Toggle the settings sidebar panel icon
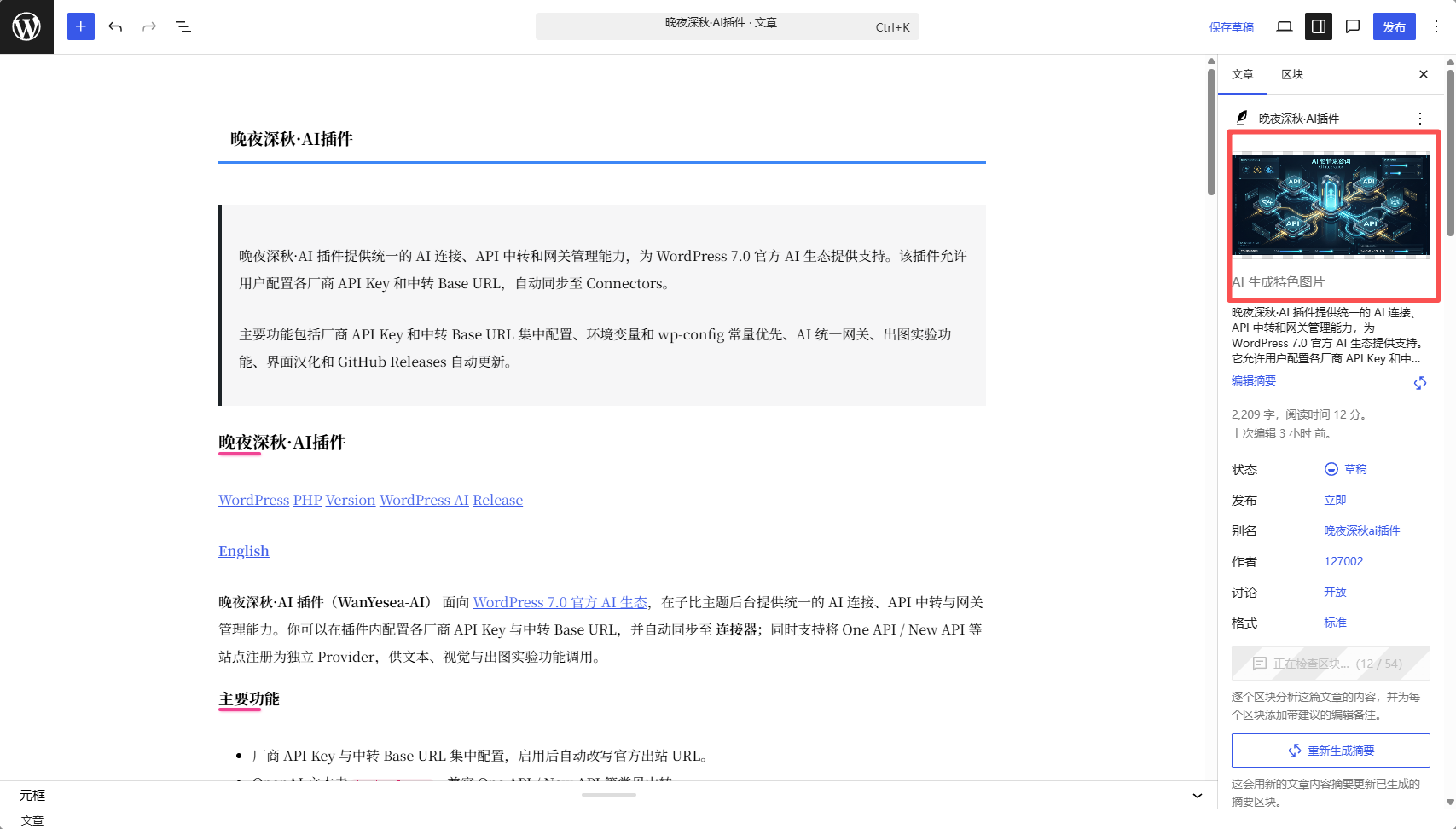The height and width of the screenshot is (829, 1456). (1319, 26)
